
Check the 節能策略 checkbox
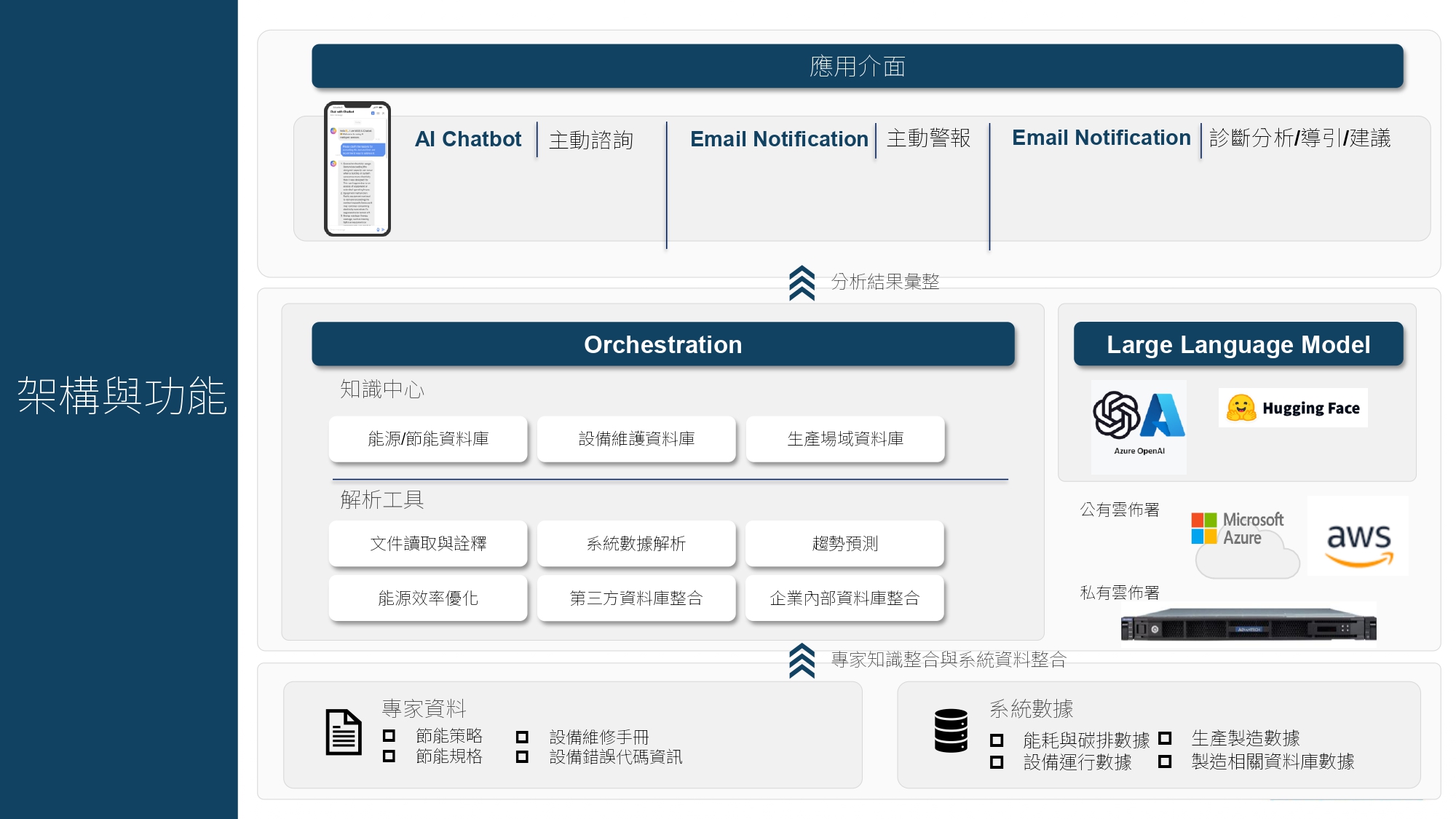coord(389,736)
